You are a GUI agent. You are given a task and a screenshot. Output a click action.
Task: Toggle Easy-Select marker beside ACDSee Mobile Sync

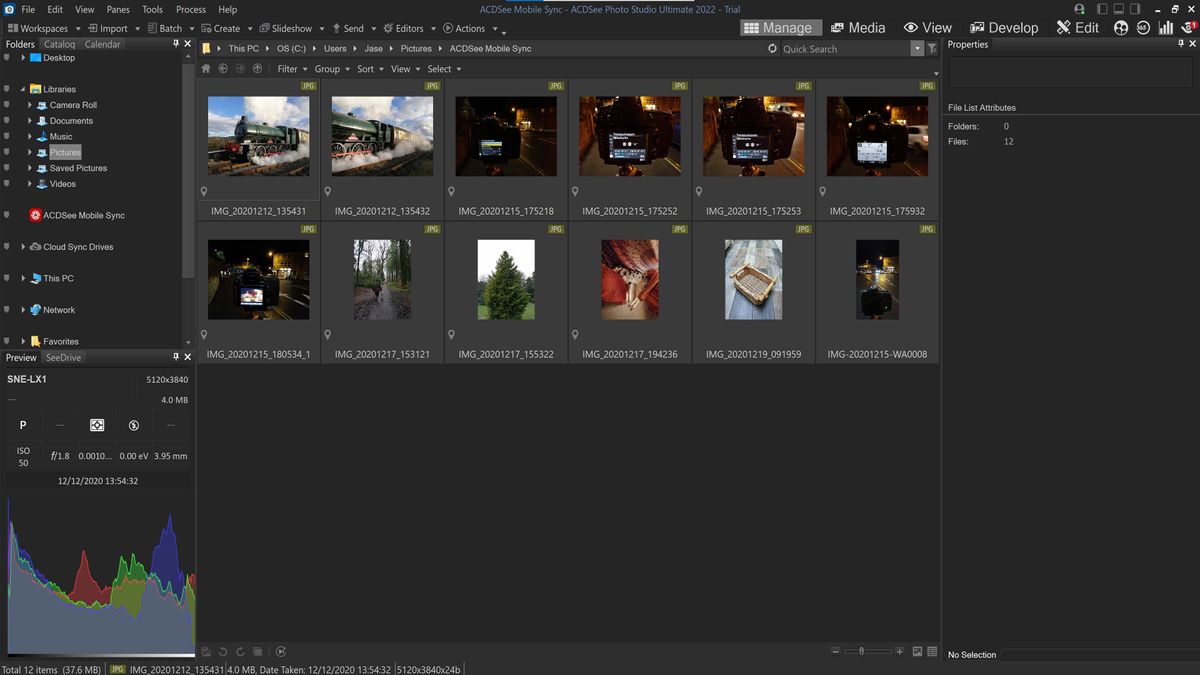click(7, 215)
